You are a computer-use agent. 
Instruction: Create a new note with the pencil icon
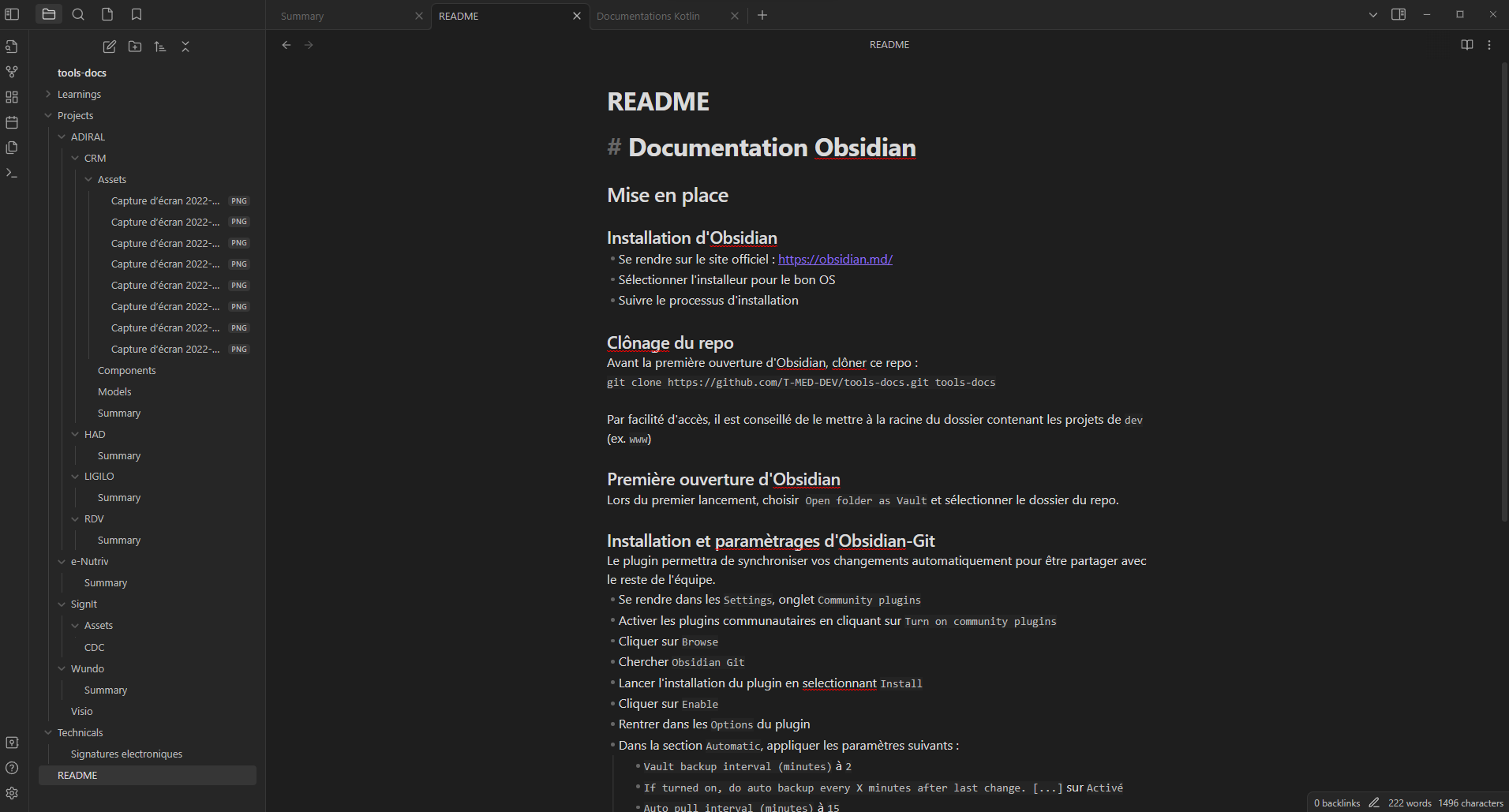(109, 47)
